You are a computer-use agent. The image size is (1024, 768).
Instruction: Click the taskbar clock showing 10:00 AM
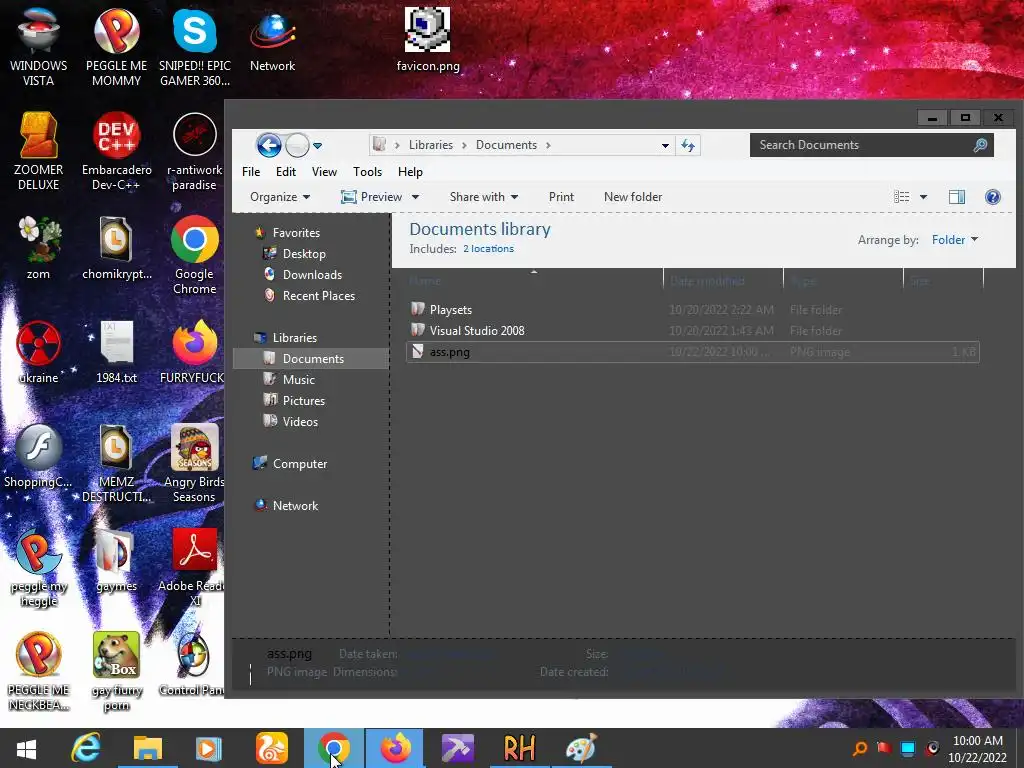pyautogui.click(x=978, y=749)
